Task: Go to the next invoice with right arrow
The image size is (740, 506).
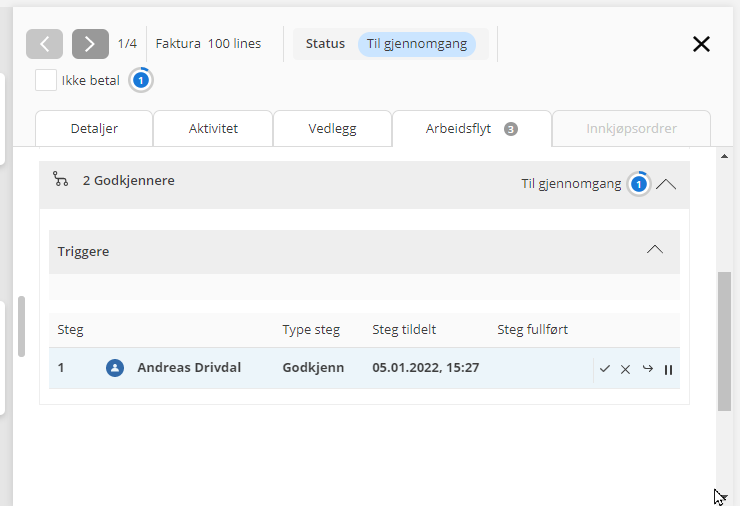Action: (90, 44)
